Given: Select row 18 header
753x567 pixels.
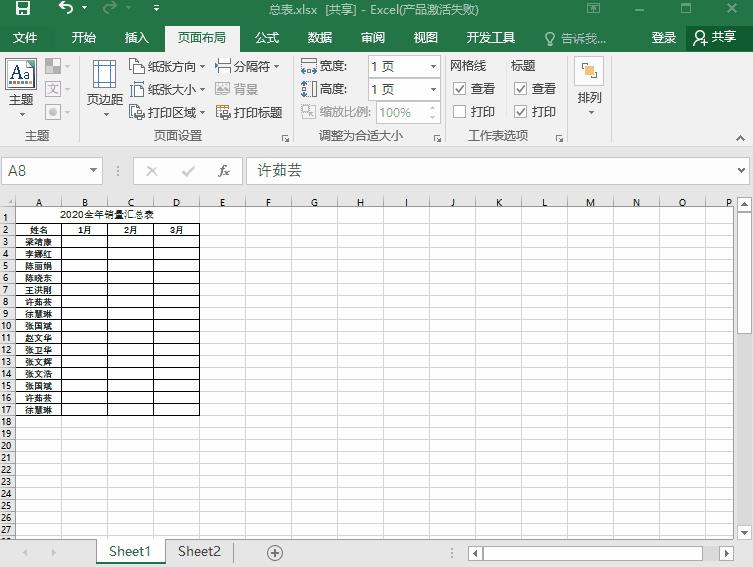Looking at the screenshot, I should [x=7, y=422].
